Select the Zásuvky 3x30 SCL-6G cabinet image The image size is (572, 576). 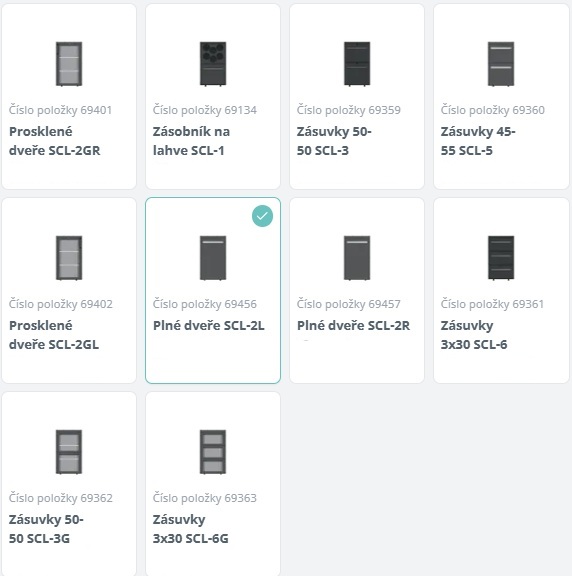213,452
